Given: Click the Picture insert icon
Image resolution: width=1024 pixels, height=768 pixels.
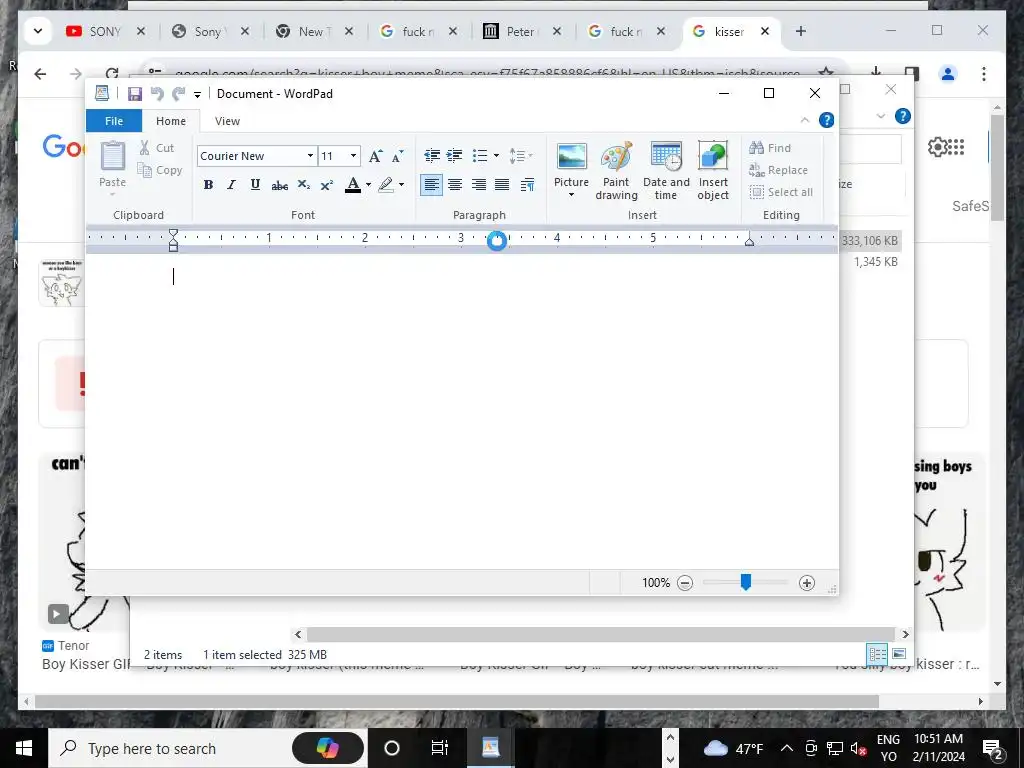Looking at the screenshot, I should click(571, 157).
